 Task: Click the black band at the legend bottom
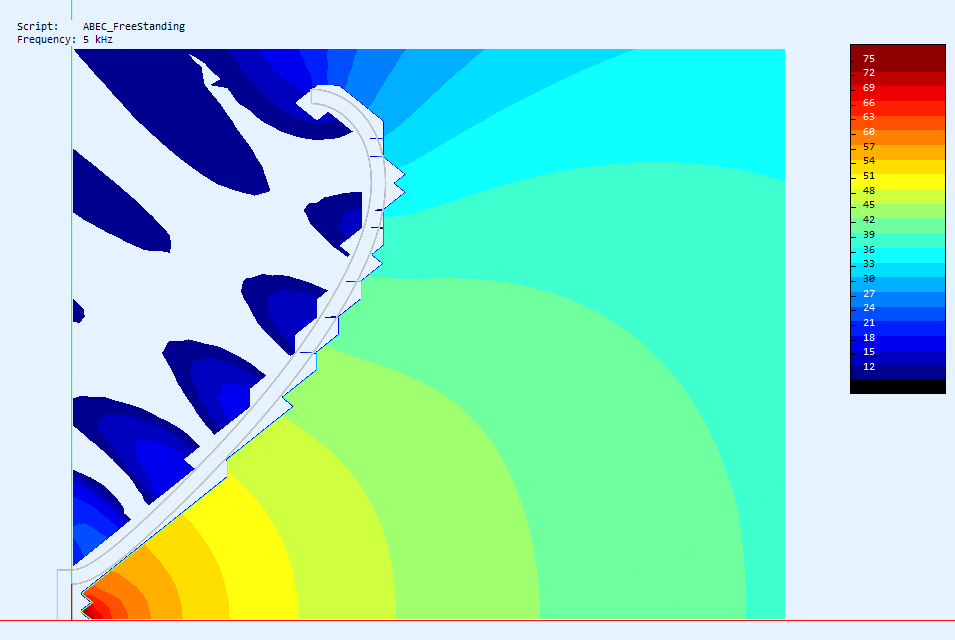pos(898,387)
